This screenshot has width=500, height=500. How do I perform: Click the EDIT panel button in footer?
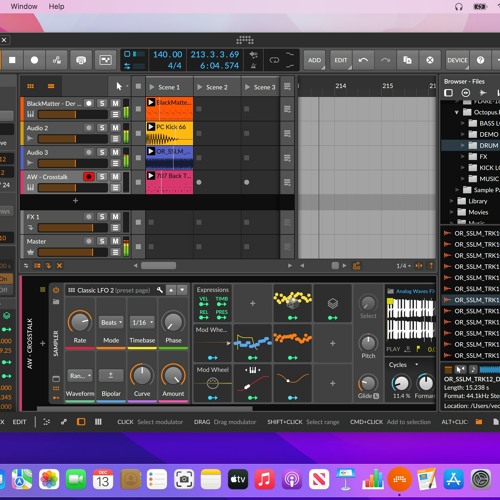pyautogui.click(x=19, y=422)
